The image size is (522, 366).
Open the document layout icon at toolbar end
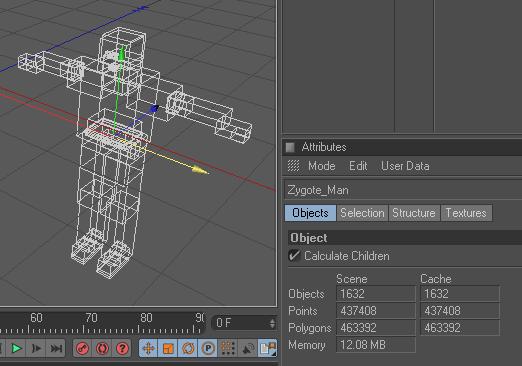coord(268,348)
